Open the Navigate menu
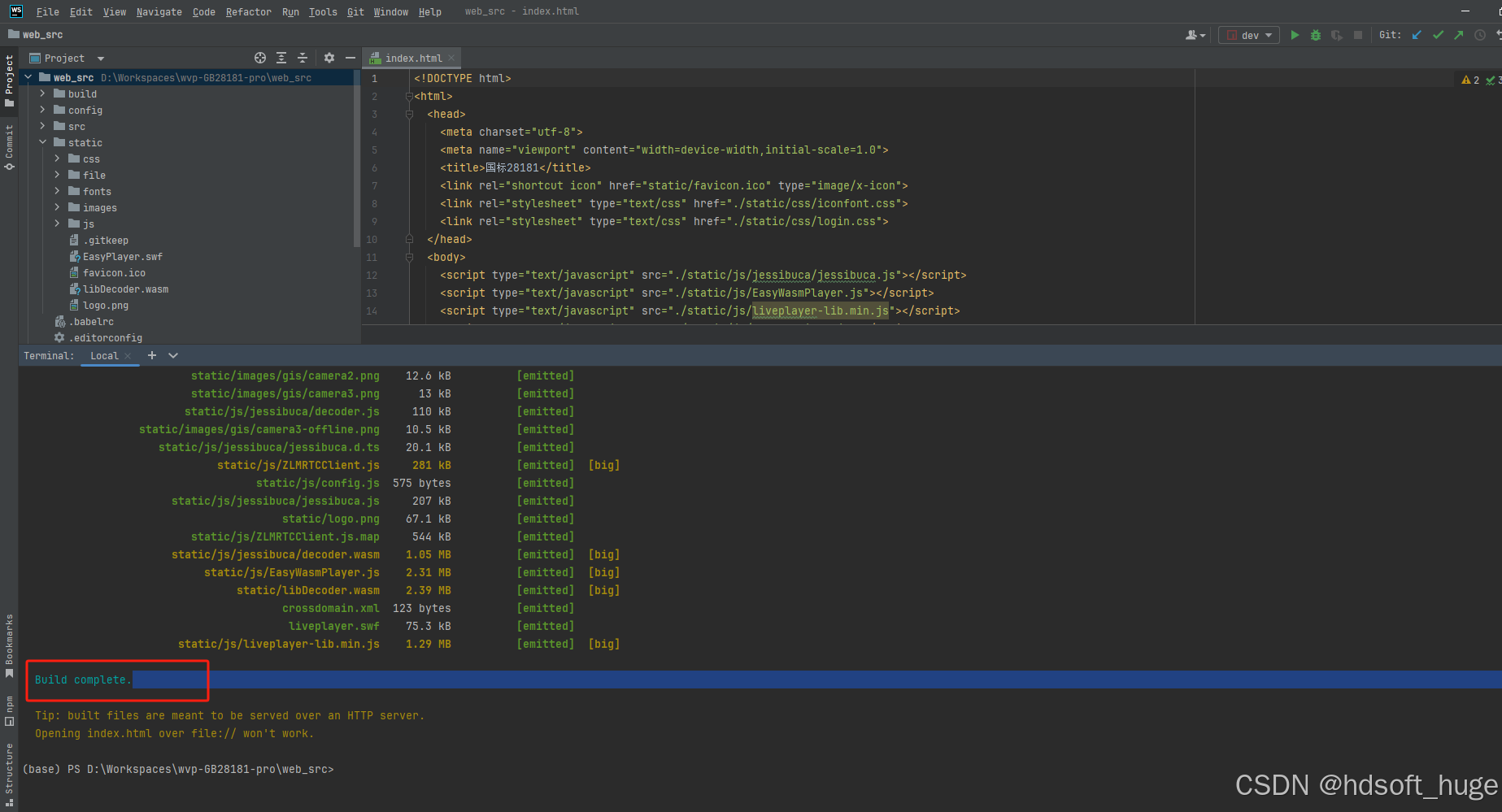This screenshot has height=812, width=1502. click(159, 11)
